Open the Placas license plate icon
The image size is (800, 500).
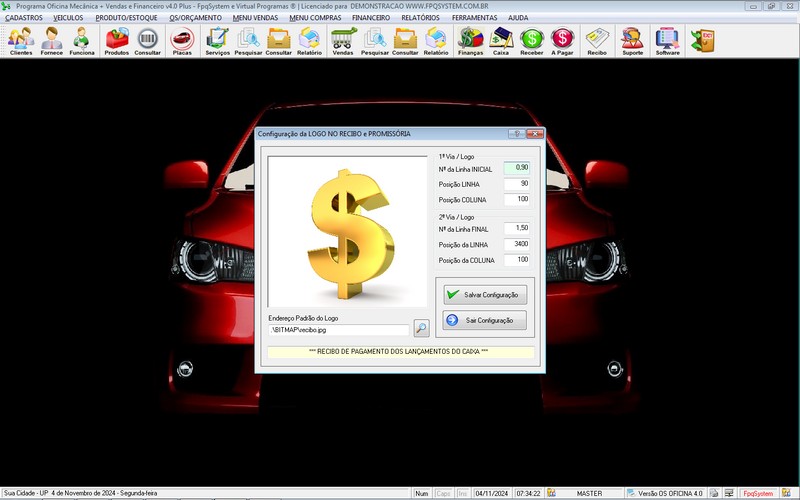tap(182, 40)
